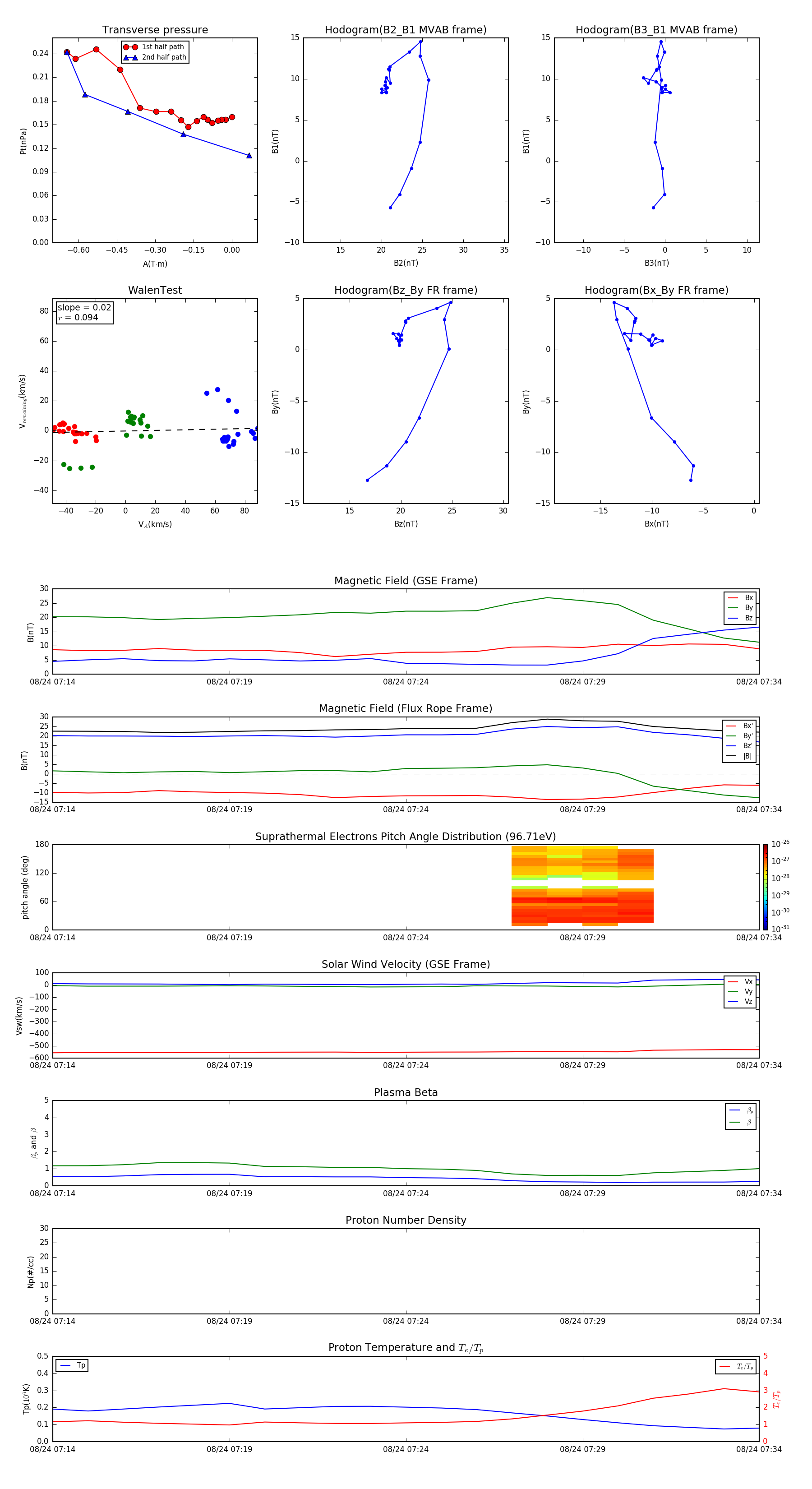Click the 'Hodogram(B2_B1 MVAB frame)' title

click(406, 30)
